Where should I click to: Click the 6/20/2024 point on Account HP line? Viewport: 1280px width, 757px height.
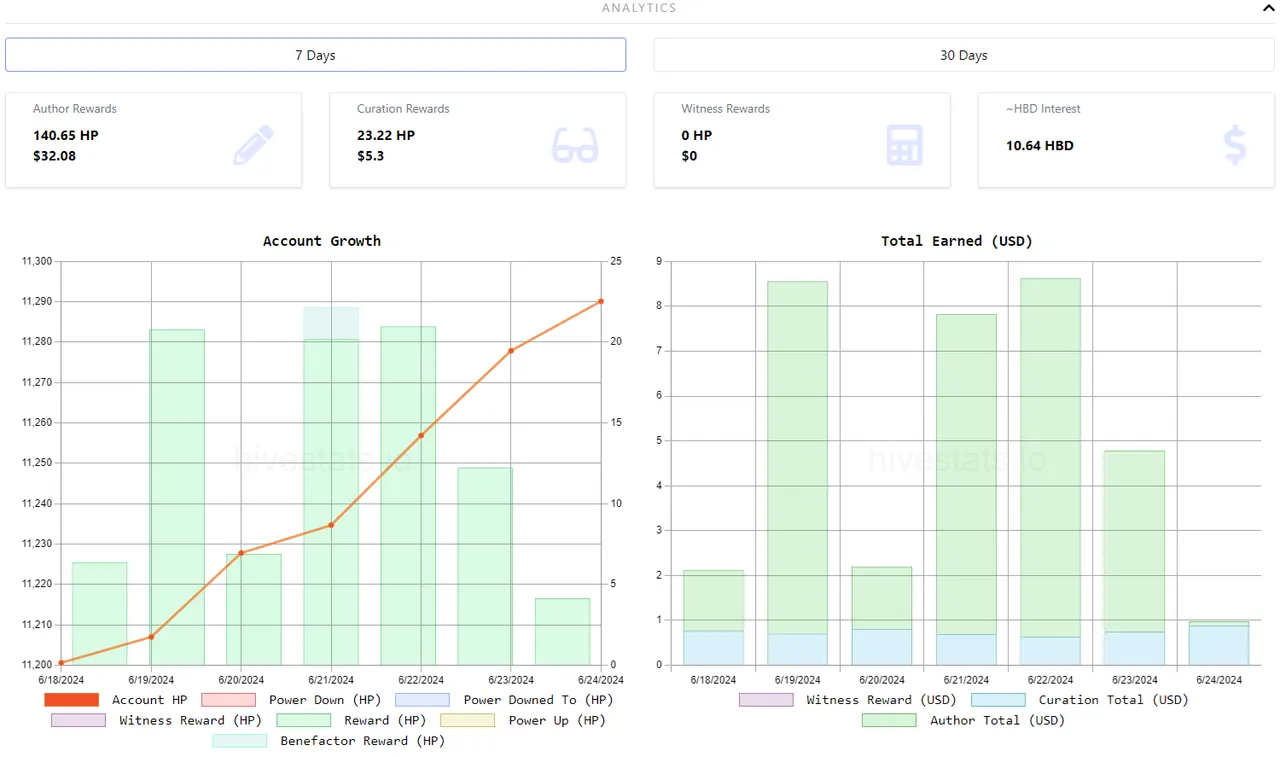coord(241,552)
